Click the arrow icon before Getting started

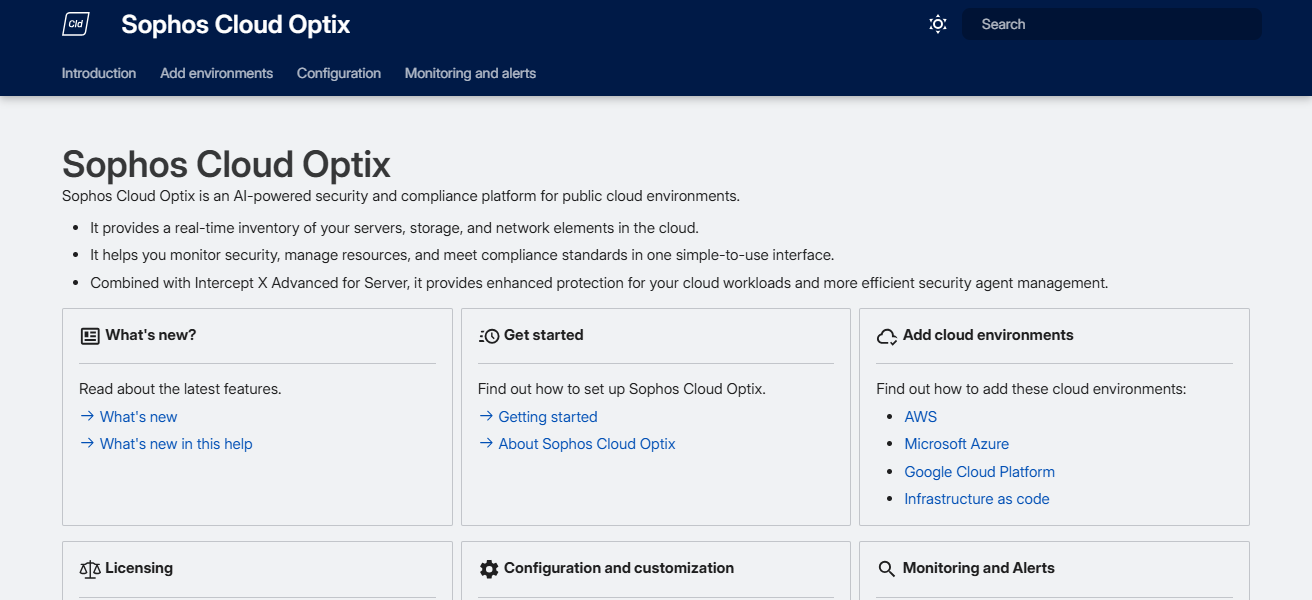(x=484, y=417)
